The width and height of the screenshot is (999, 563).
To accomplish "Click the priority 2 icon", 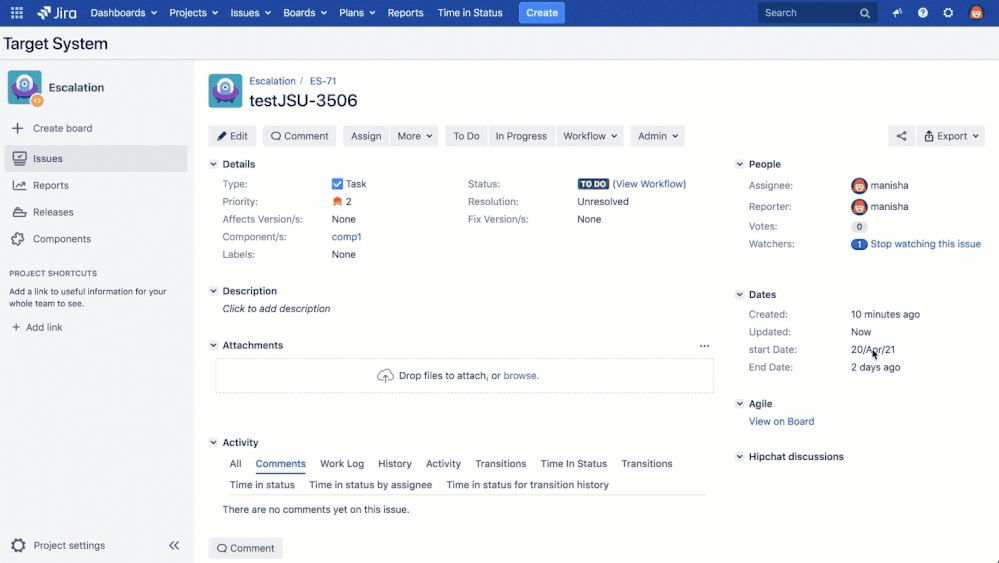I will coord(337,201).
